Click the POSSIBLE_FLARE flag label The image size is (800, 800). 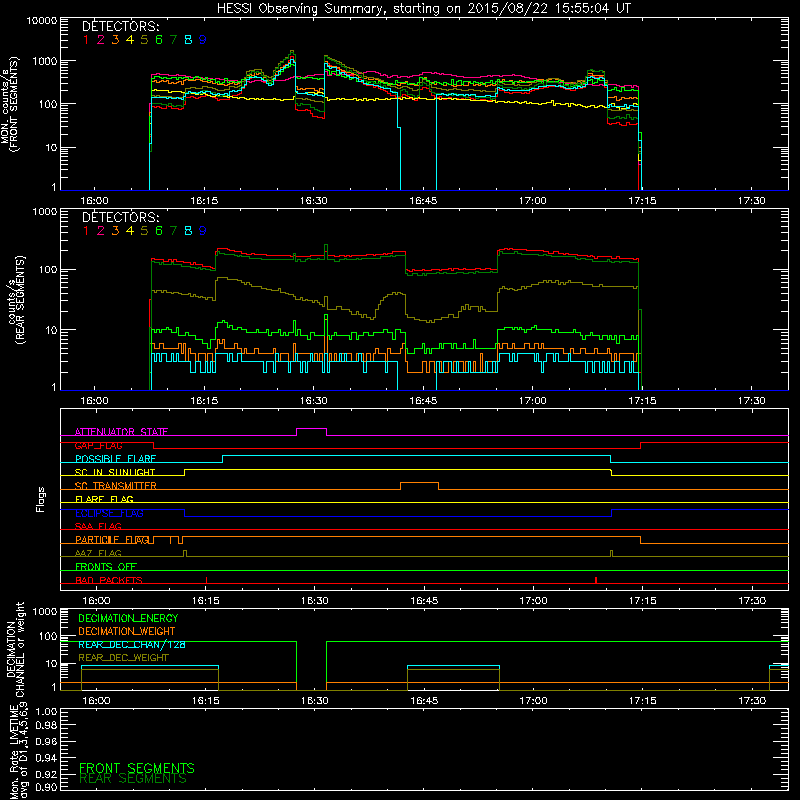tap(115, 459)
